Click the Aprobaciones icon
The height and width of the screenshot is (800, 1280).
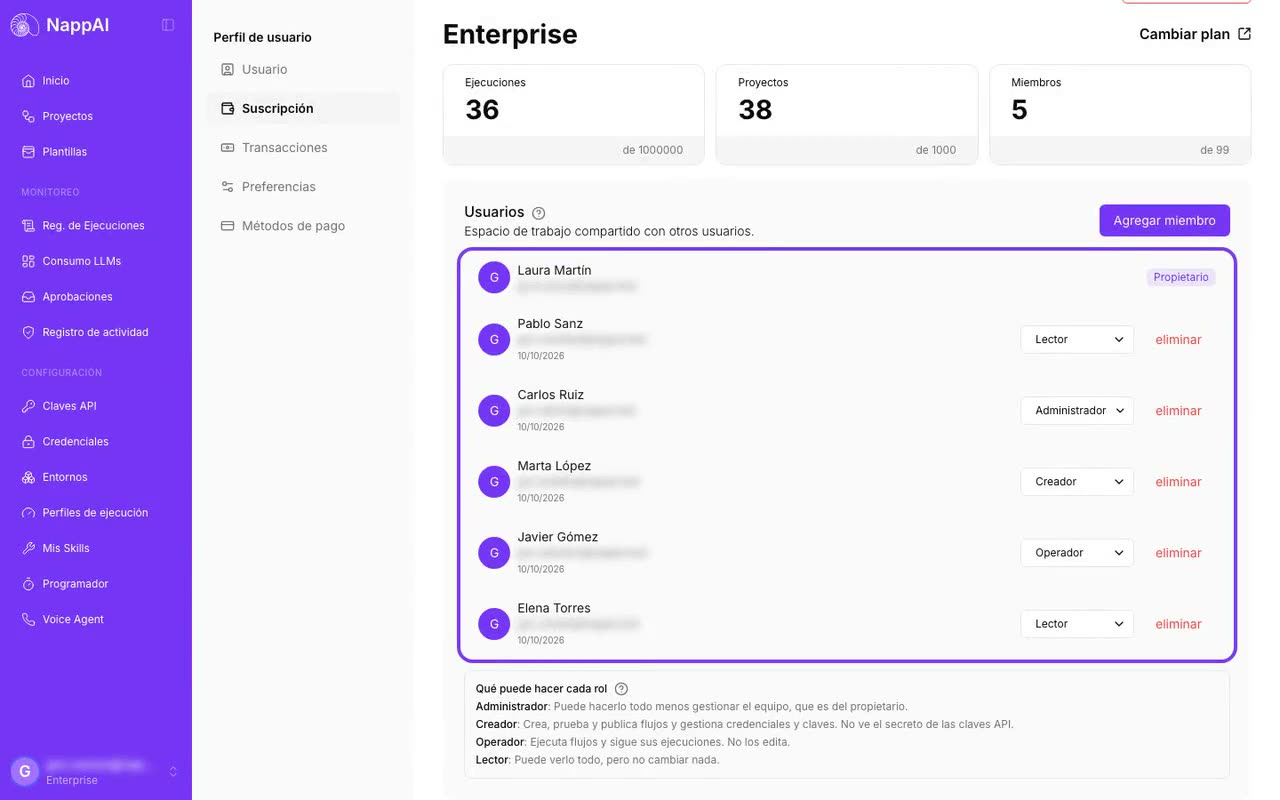[28, 297]
